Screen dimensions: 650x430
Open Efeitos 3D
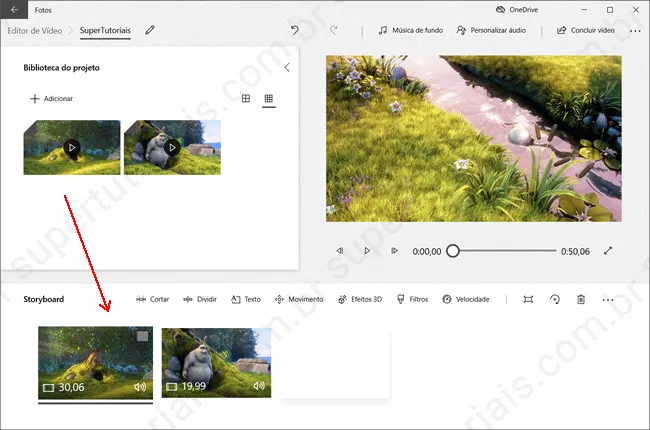click(360, 299)
